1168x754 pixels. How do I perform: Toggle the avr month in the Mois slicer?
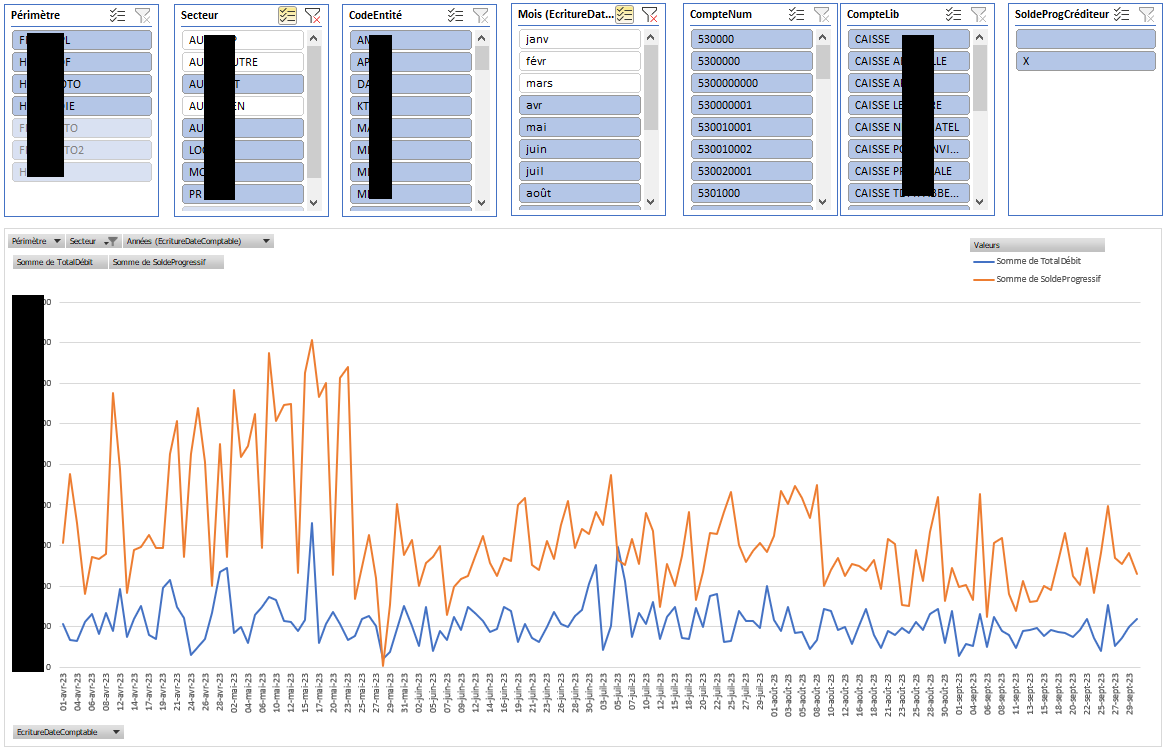(580, 105)
